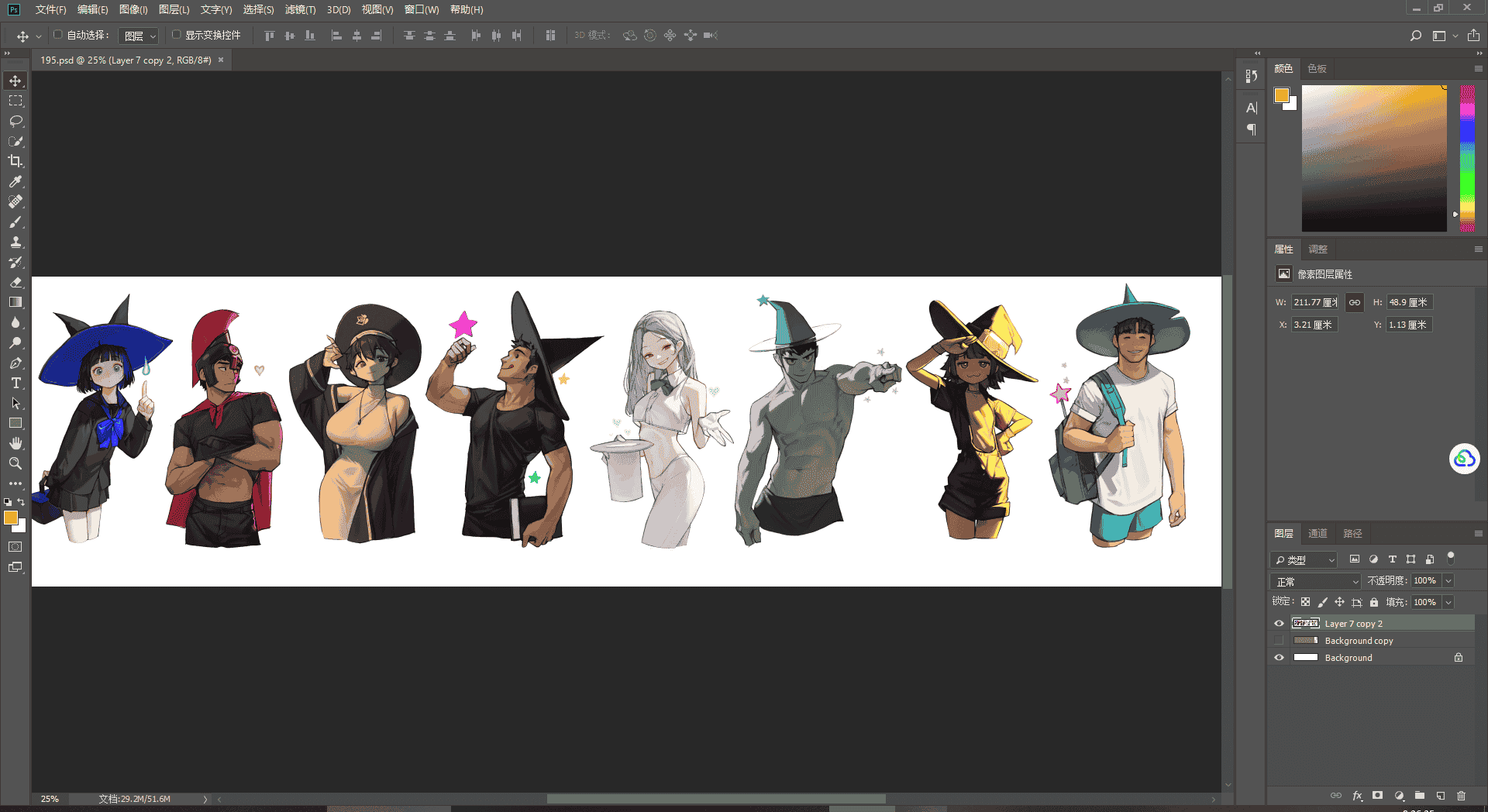Viewport: 1488px width, 812px height.
Task: Open the 滤镜(T) menu
Action: click(300, 9)
